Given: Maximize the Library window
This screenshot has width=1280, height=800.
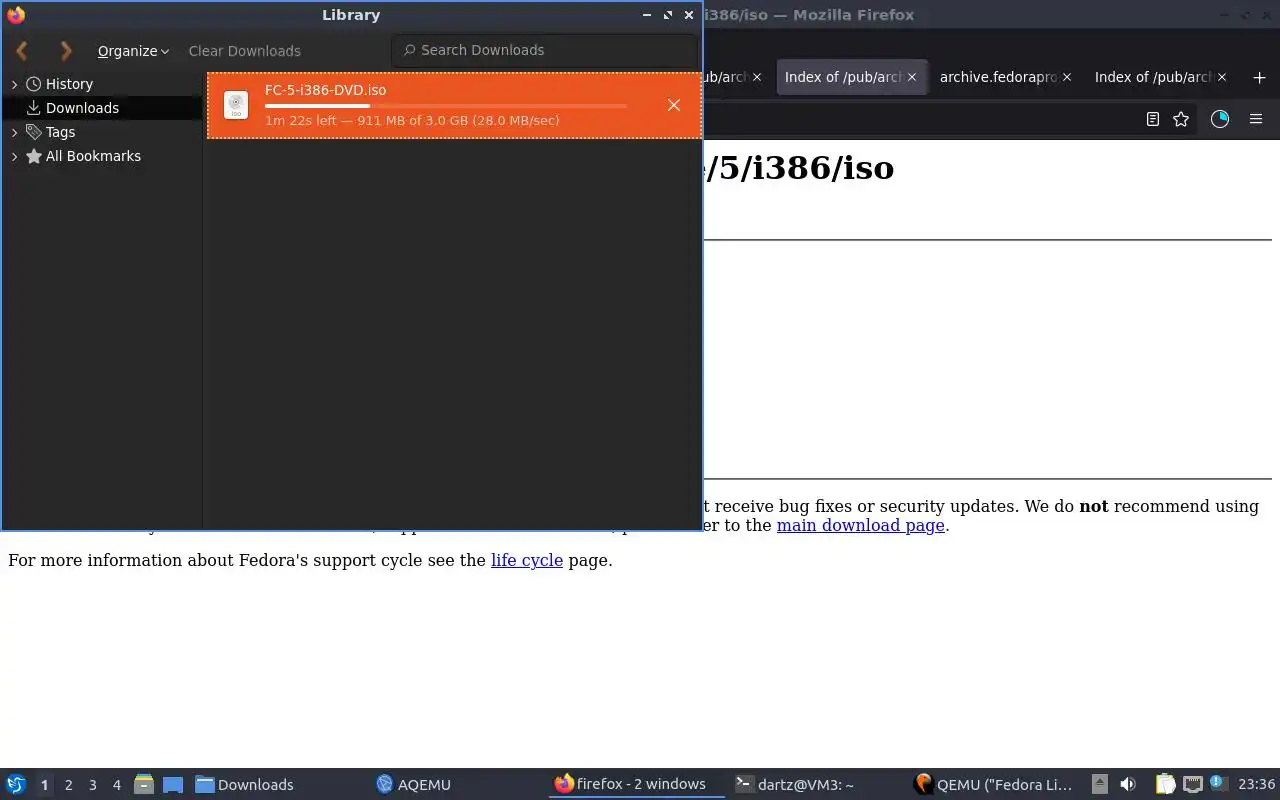Looking at the screenshot, I should tap(668, 15).
